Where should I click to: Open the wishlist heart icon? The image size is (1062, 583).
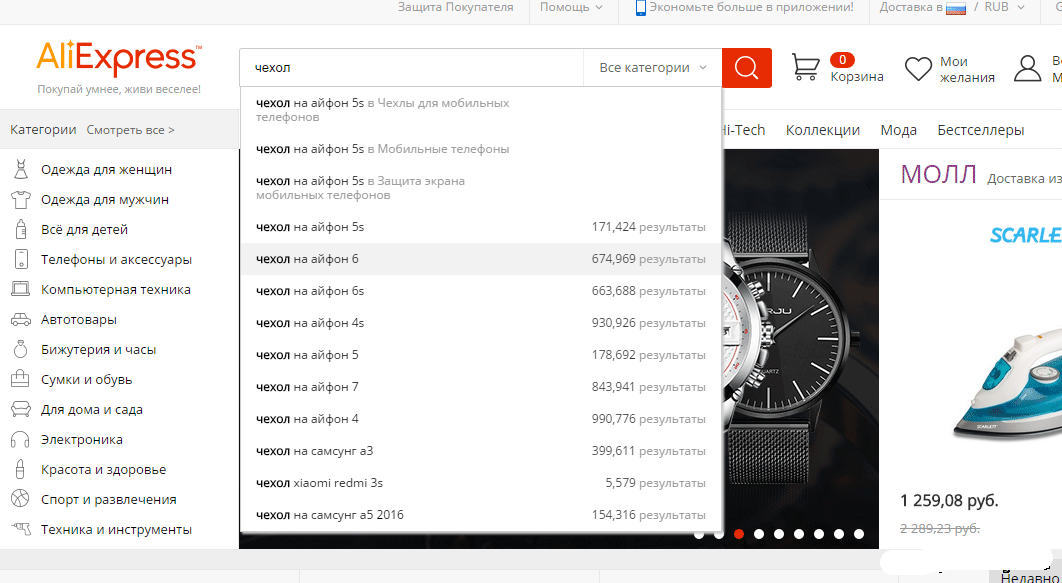[918, 69]
